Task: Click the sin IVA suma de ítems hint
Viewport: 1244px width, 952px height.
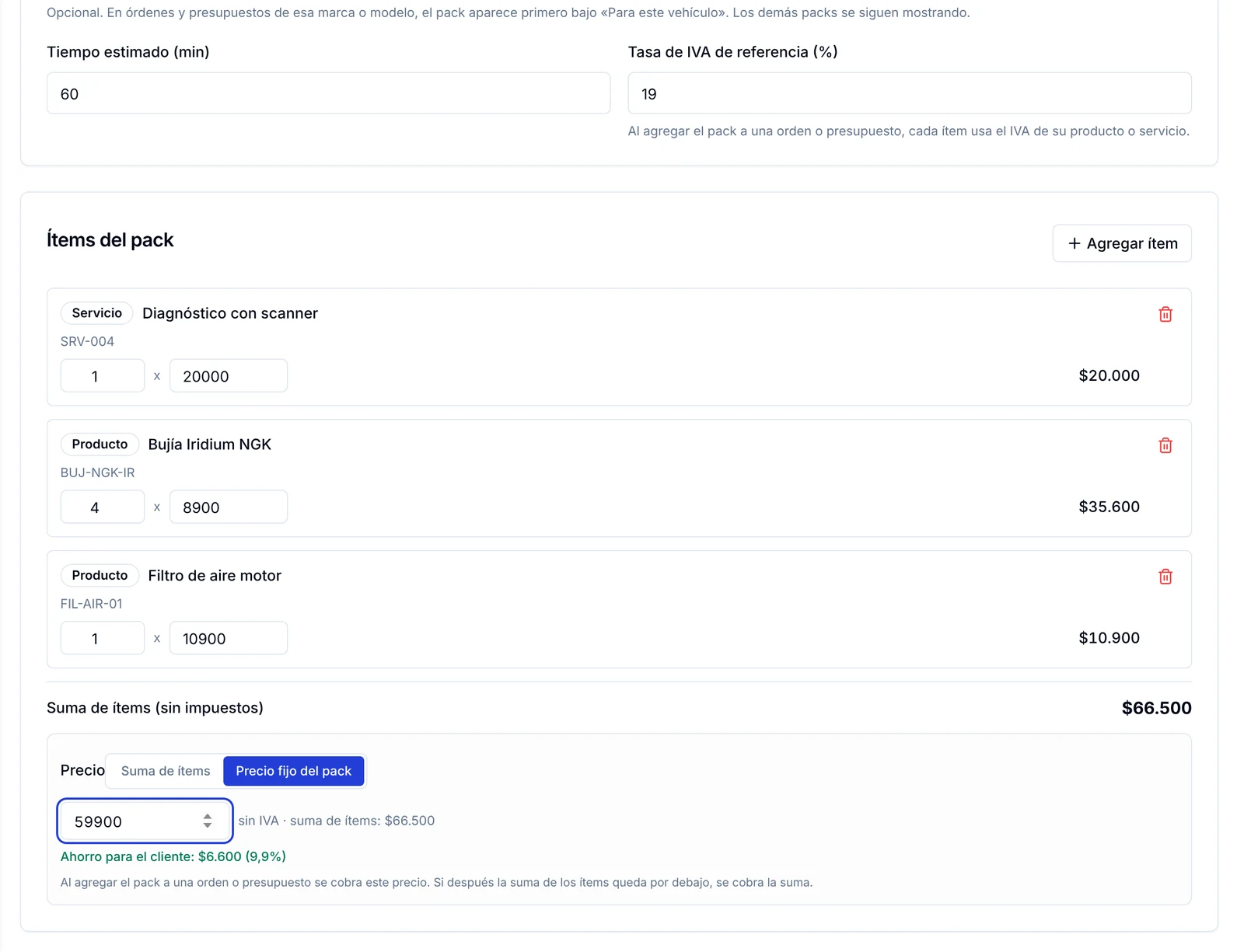Action: [x=337, y=821]
